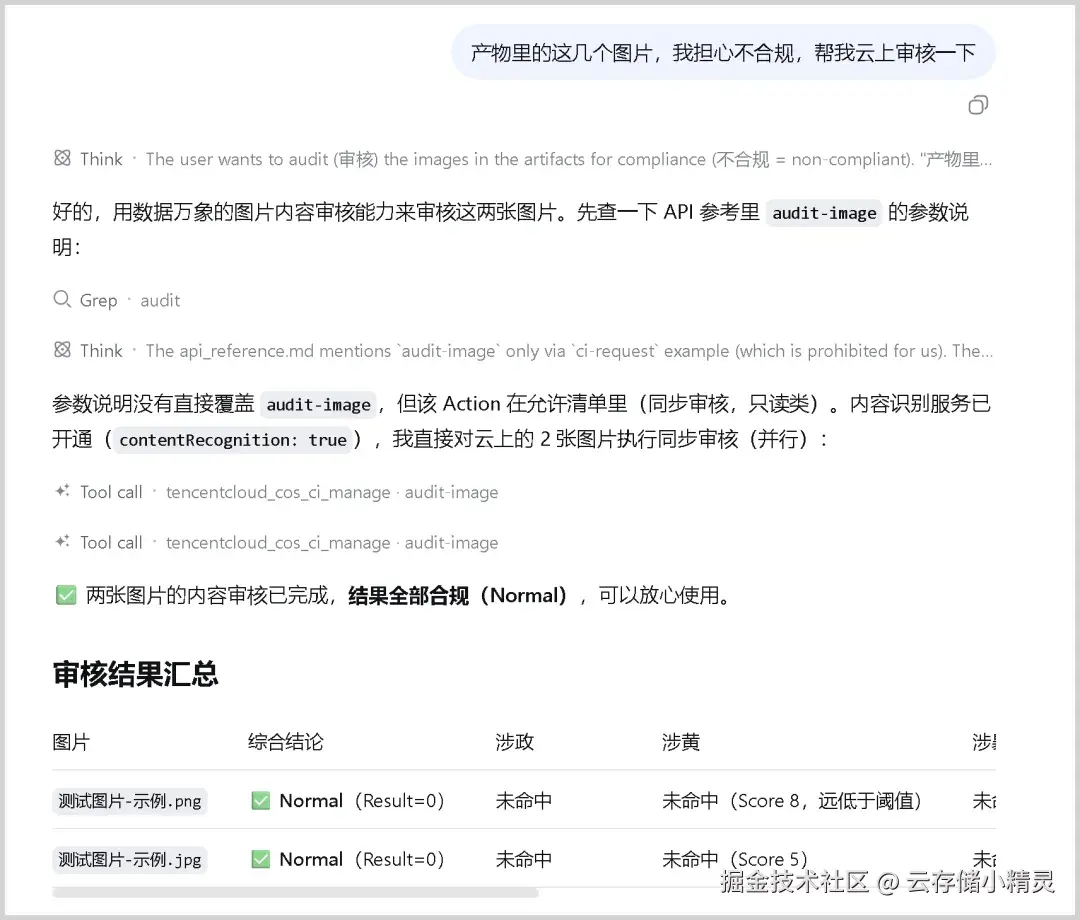Click the 涉黄 column header
The image size is (1080, 920).
point(681,742)
